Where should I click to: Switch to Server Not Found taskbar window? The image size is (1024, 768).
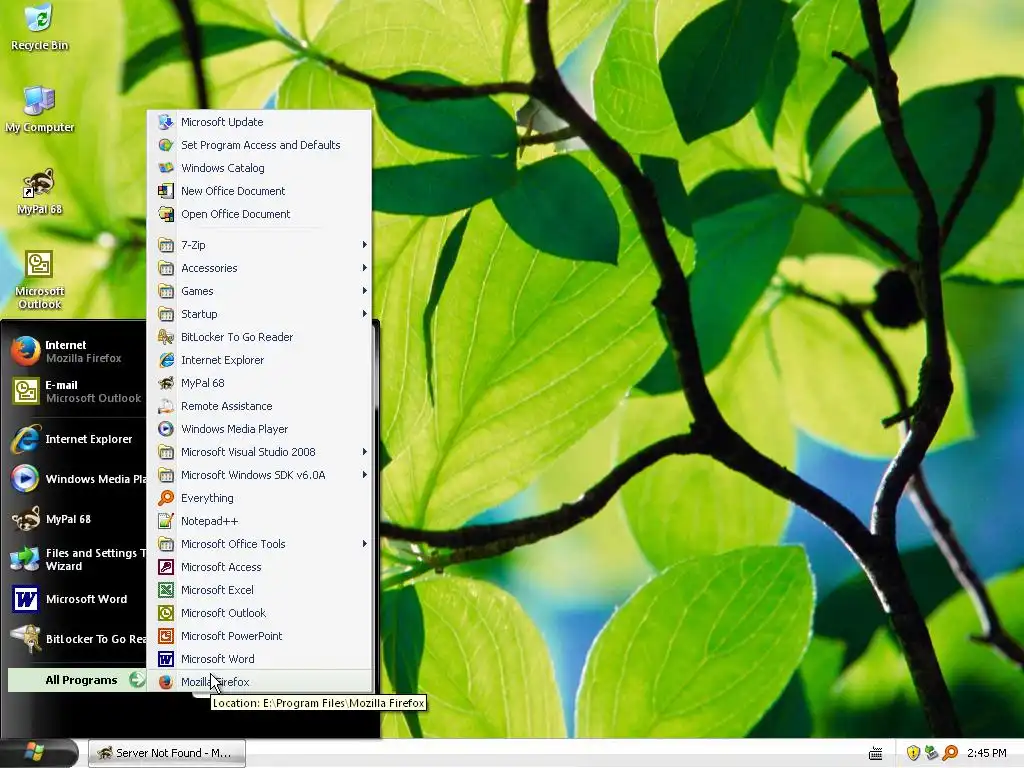point(167,753)
